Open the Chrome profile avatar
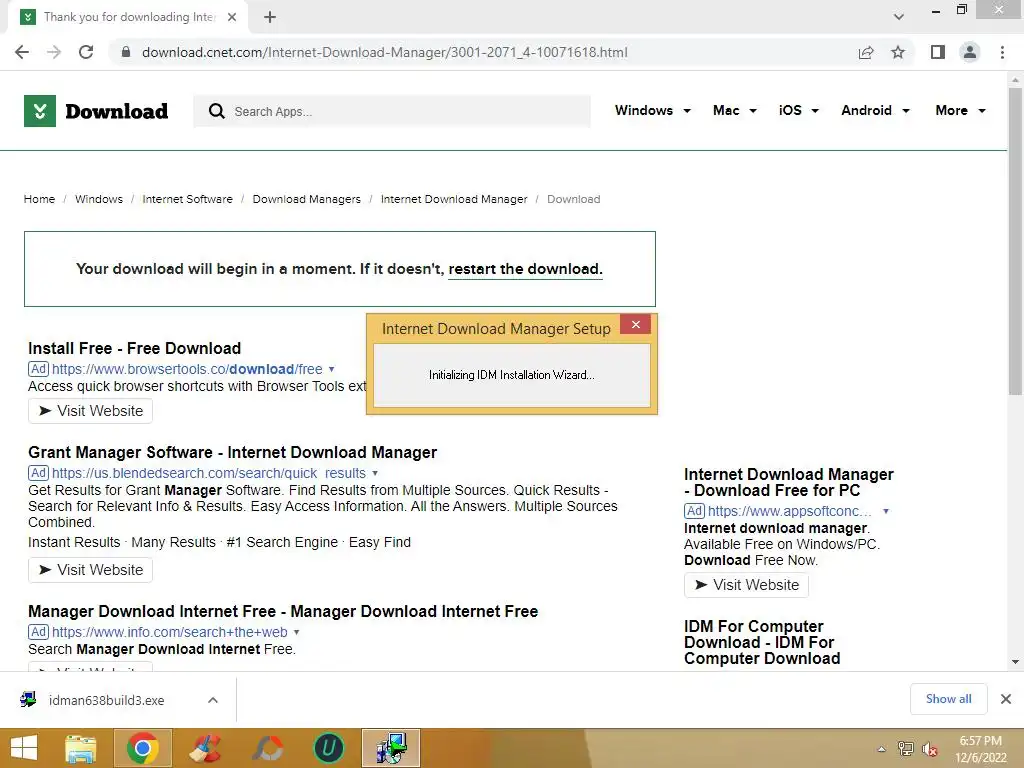The height and width of the screenshot is (768, 1024). (970, 52)
